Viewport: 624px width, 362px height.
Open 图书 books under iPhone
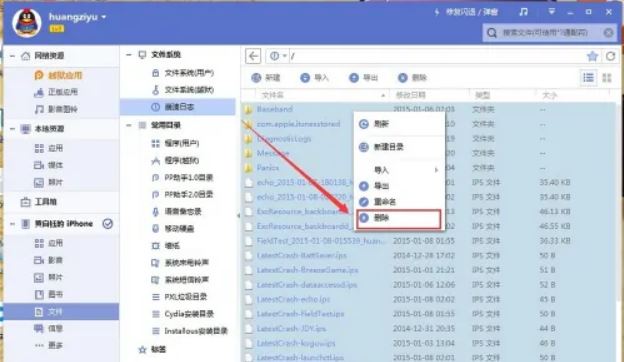pos(49,294)
